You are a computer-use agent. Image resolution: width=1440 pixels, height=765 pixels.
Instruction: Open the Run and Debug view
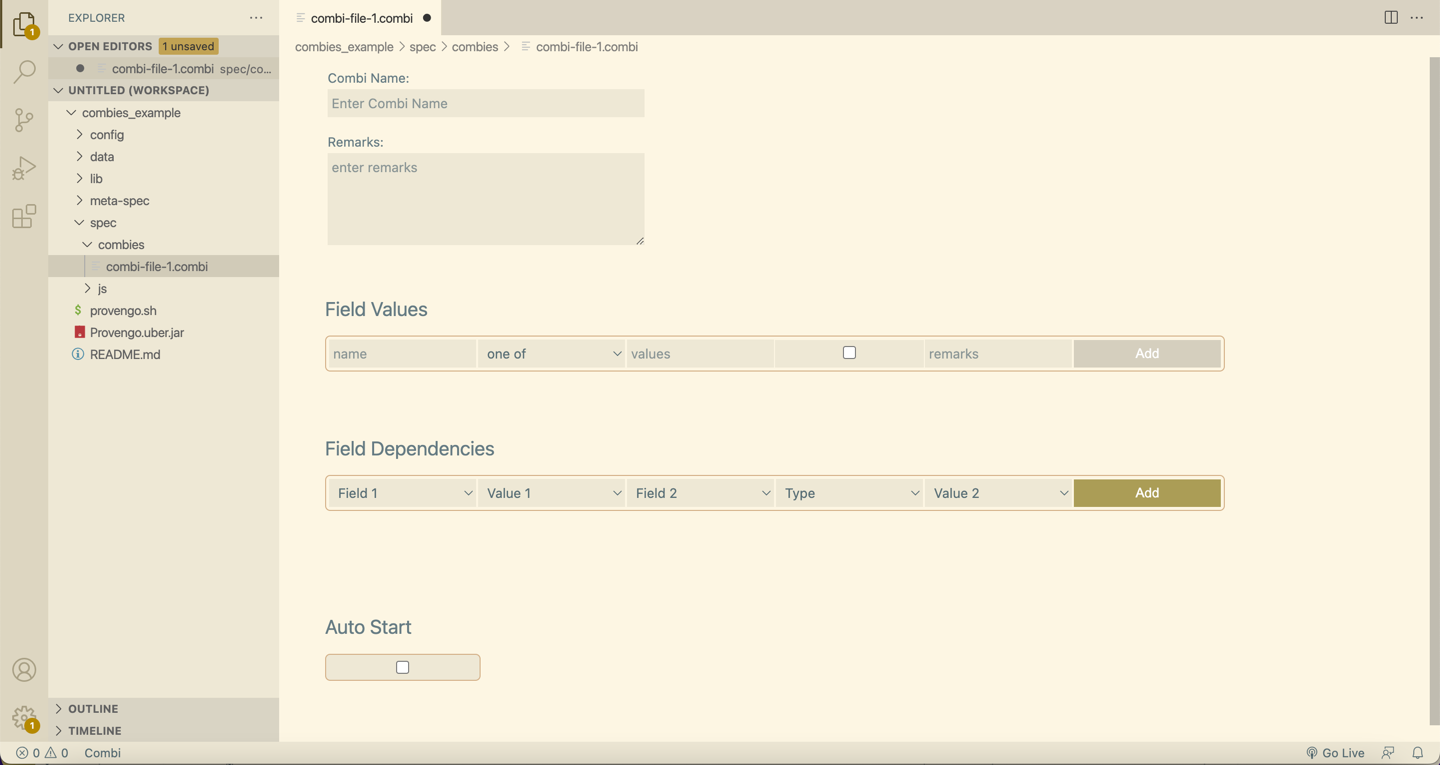point(24,168)
